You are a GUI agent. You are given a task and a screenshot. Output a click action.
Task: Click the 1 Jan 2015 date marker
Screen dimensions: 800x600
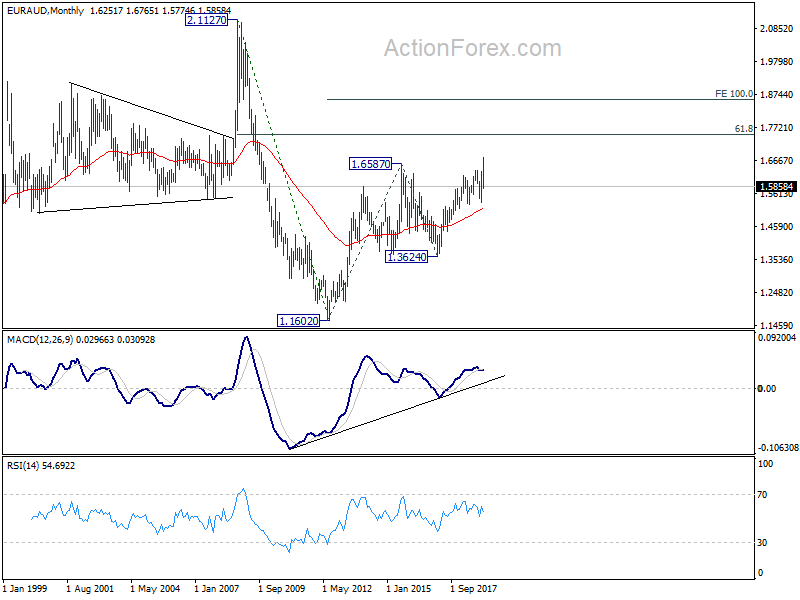[409, 588]
